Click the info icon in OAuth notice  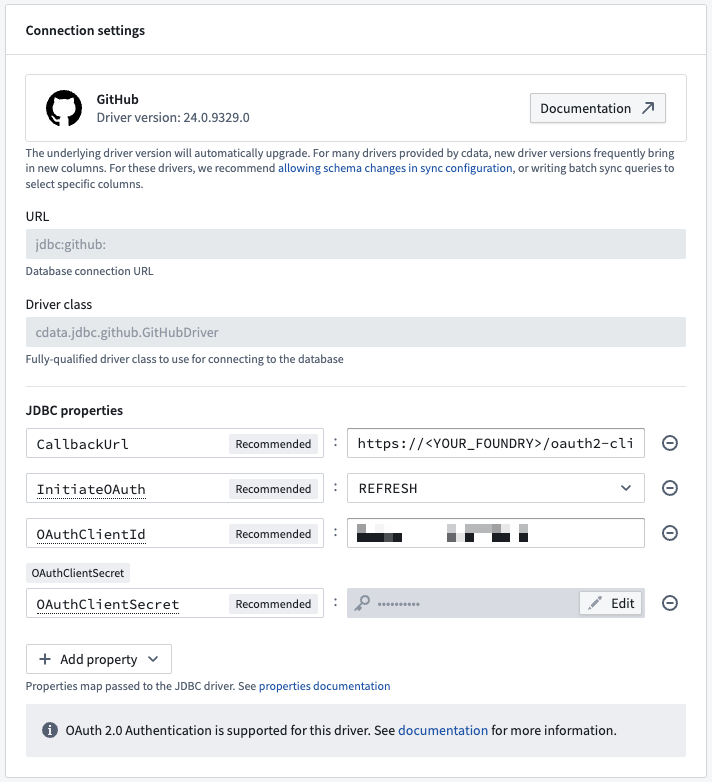click(x=50, y=731)
